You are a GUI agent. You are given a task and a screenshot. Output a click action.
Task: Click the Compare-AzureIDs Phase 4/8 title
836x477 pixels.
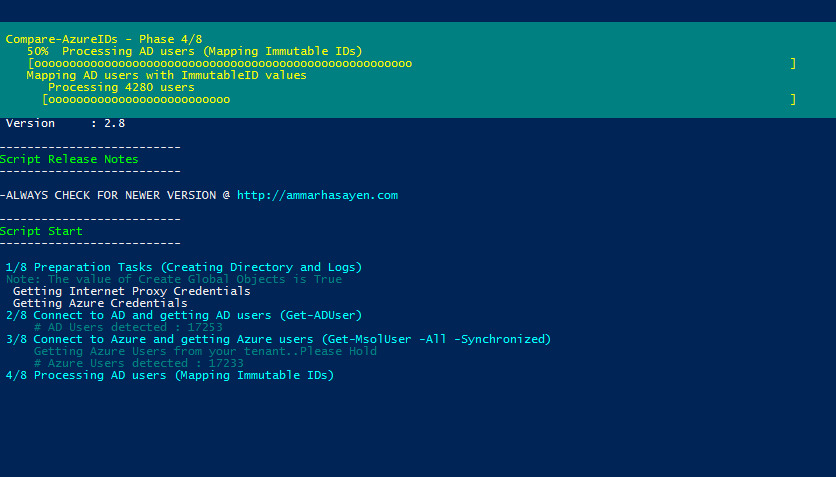click(104, 39)
